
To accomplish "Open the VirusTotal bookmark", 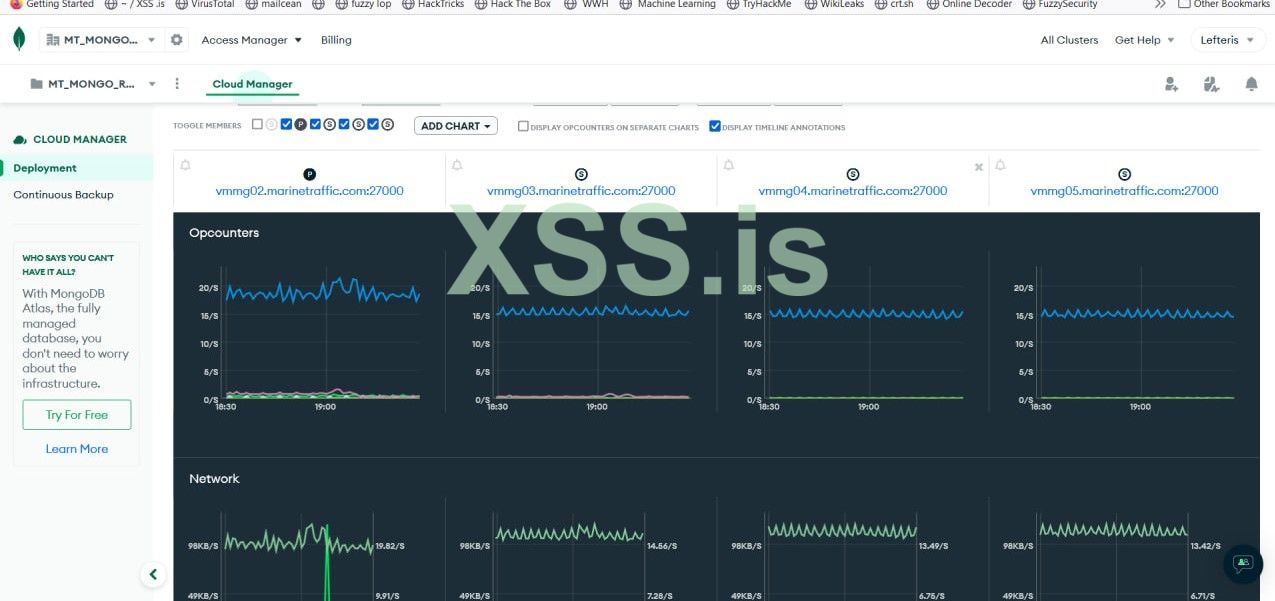I will pyautogui.click(x=207, y=4).
